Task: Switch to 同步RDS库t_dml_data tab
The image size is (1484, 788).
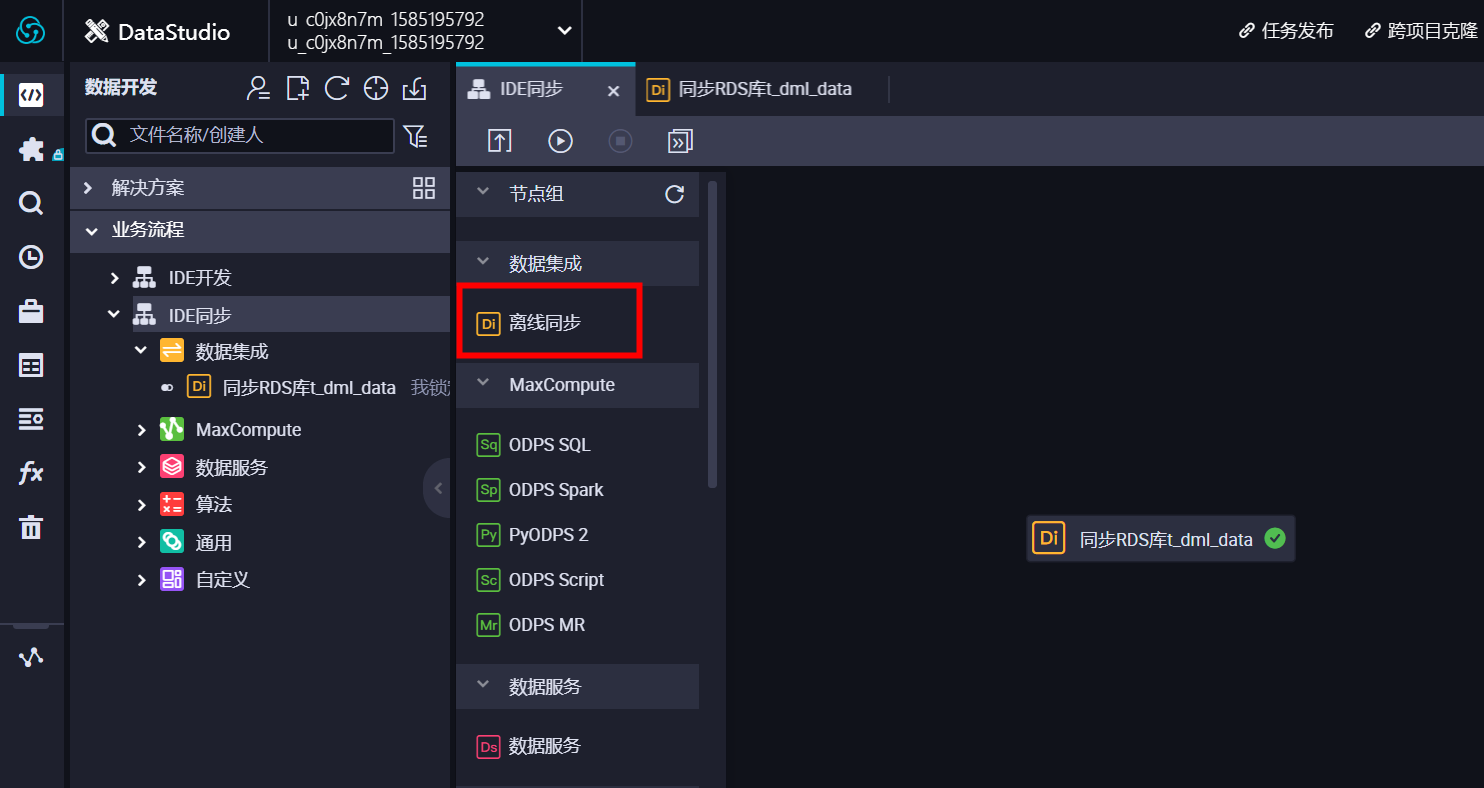Action: (x=761, y=89)
